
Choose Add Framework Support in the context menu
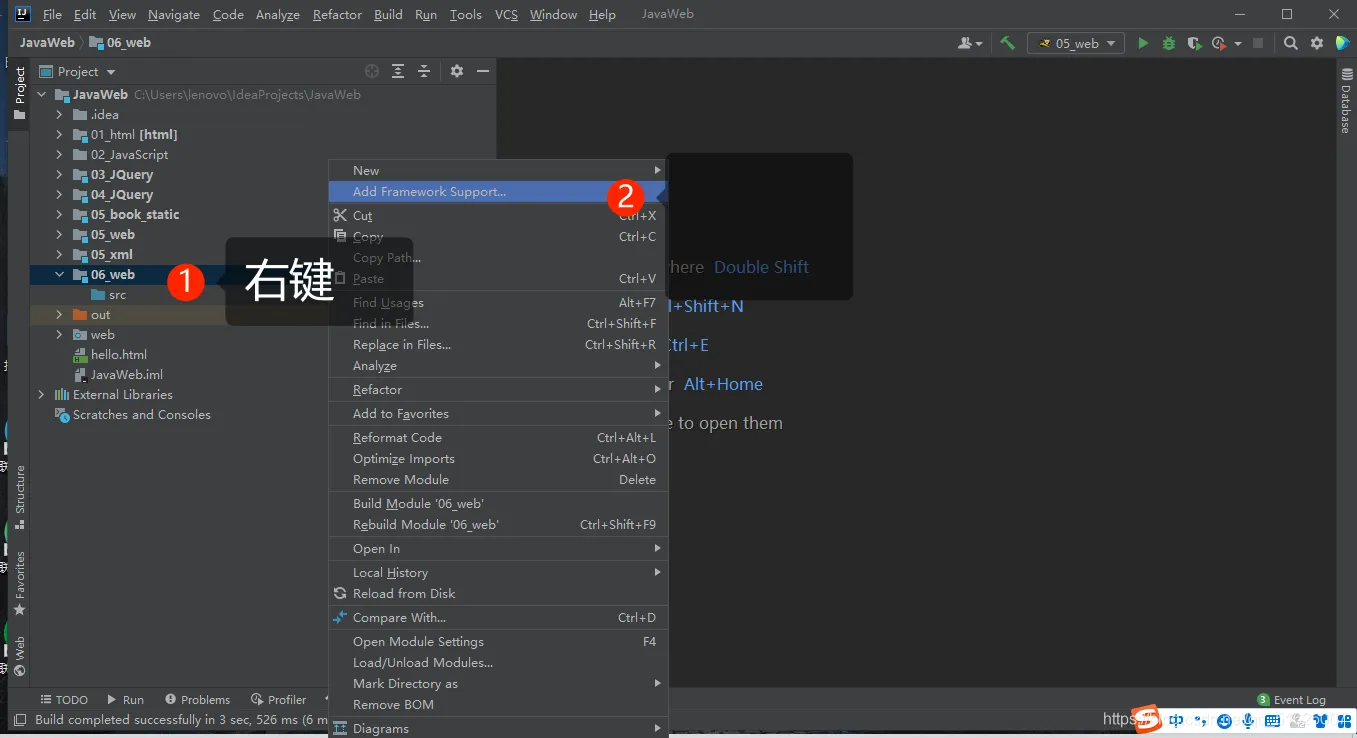429,192
